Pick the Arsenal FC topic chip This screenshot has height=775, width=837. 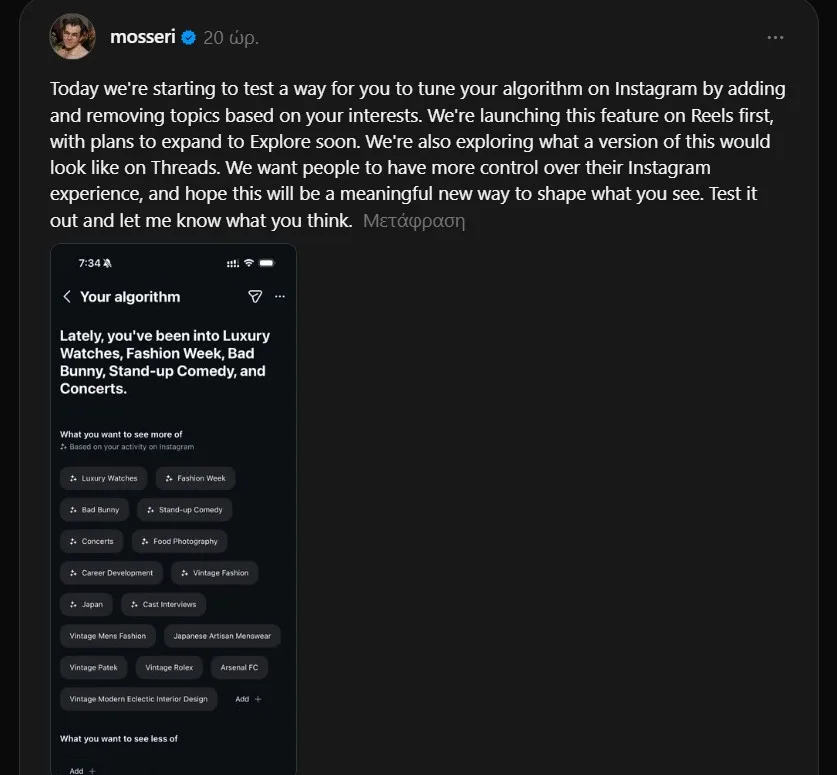pyautogui.click(x=240, y=667)
